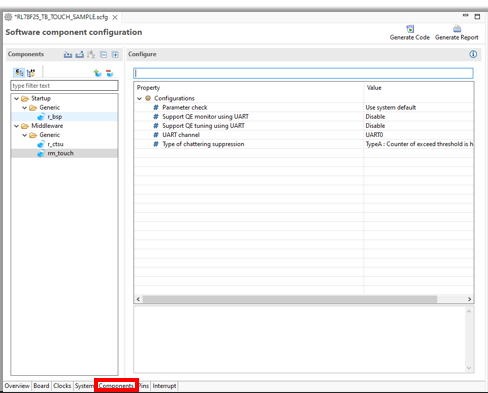Click the Add component icon with green plus
The image size is (488, 393).
point(97,73)
